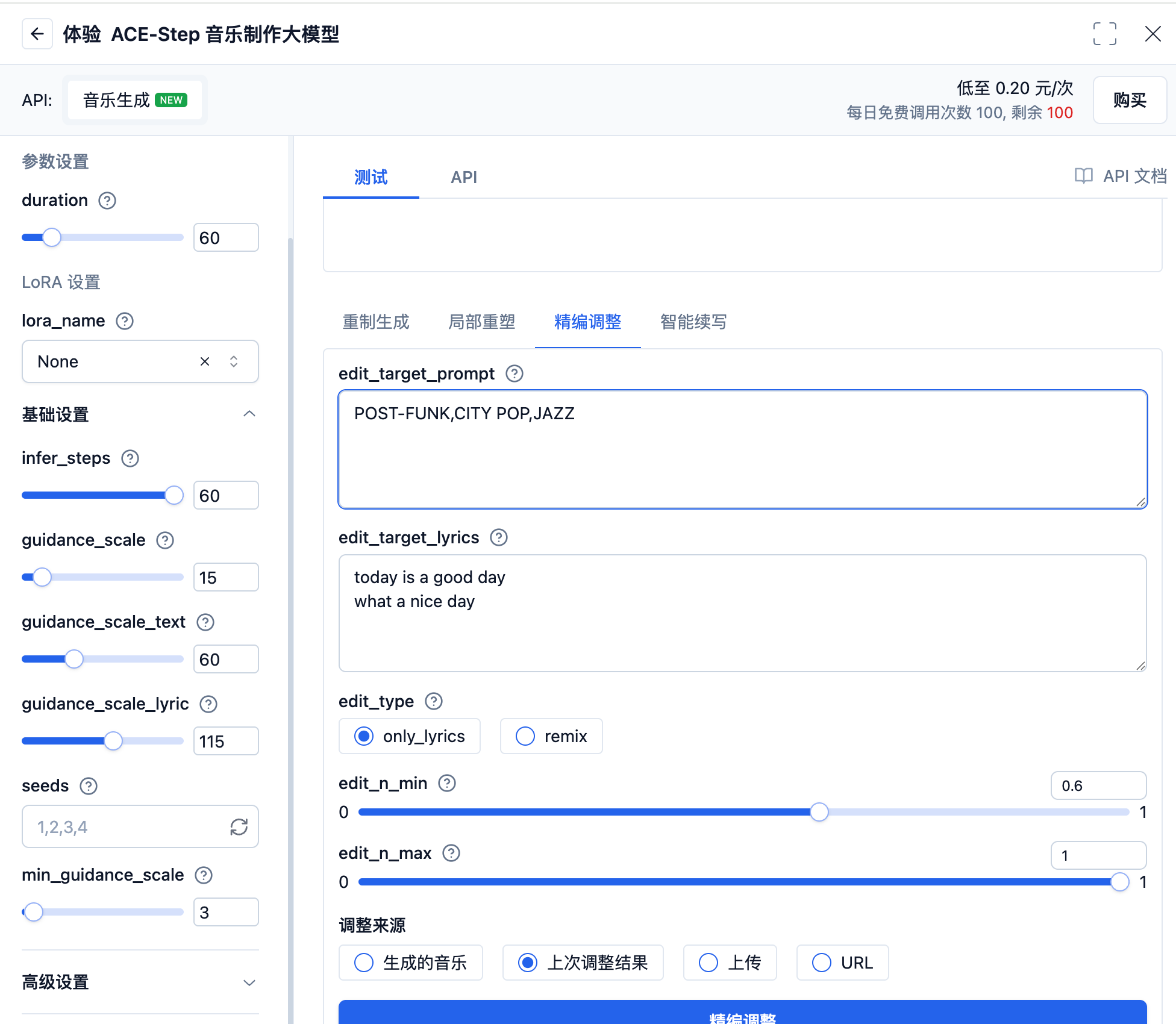Select the remix edit type
1176x1024 pixels.
click(525, 736)
